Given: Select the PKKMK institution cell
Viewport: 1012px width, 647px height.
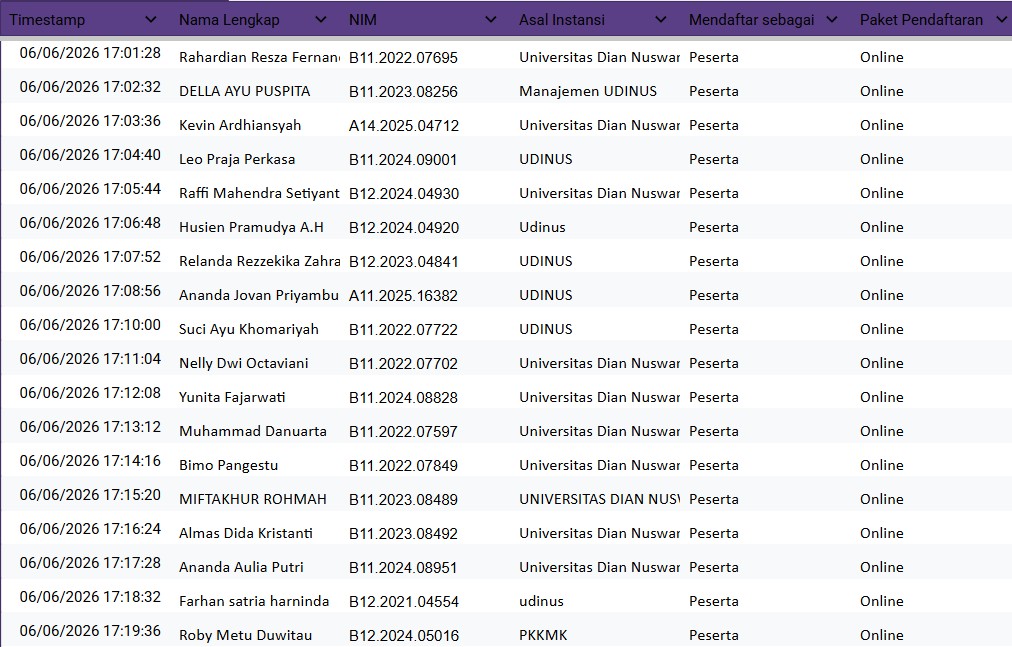Looking at the screenshot, I should pos(596,635).
